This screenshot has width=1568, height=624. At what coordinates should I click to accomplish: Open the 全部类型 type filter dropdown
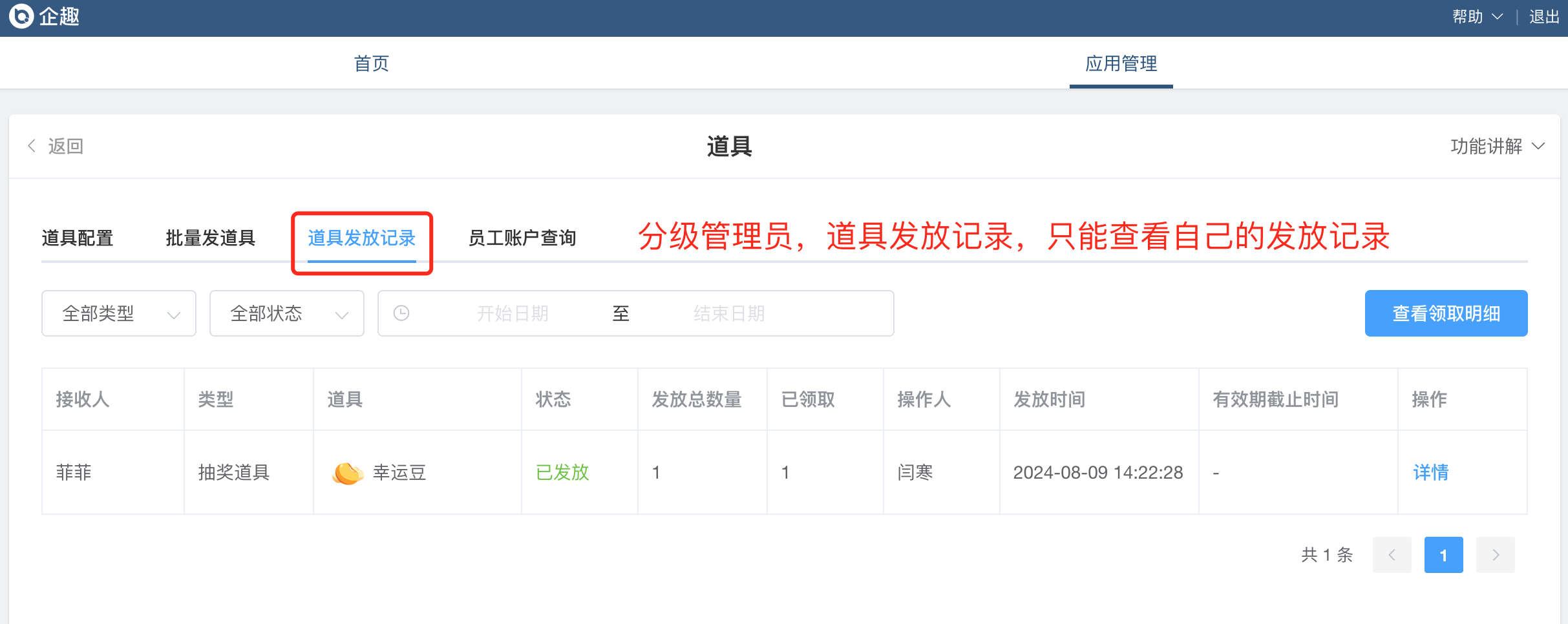119,313
